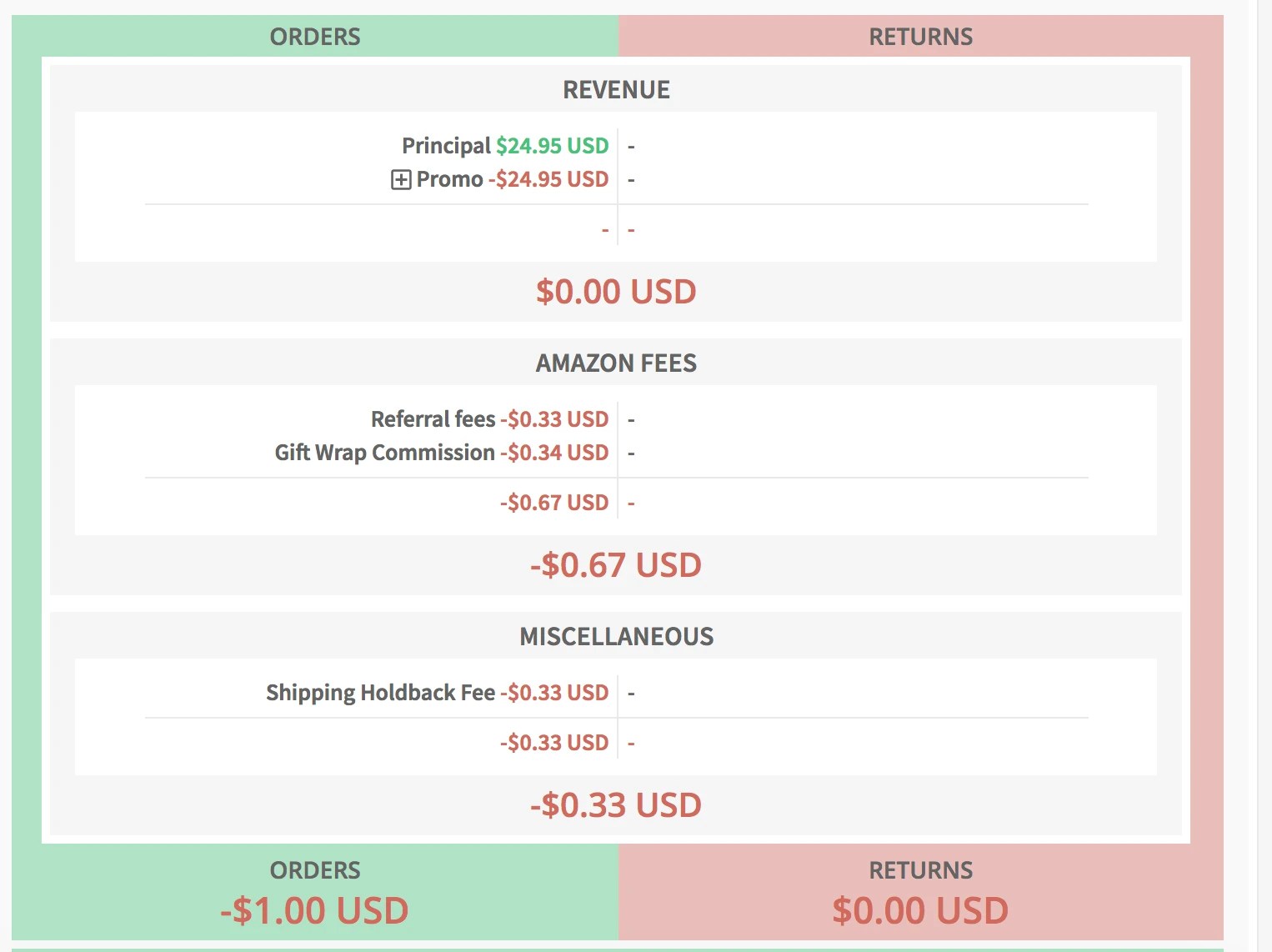Image resolution: width=1272 pixels, height=952 pixels.
Task: Select the green Principal amount $24.95 USD
Action: click(552, 145)
